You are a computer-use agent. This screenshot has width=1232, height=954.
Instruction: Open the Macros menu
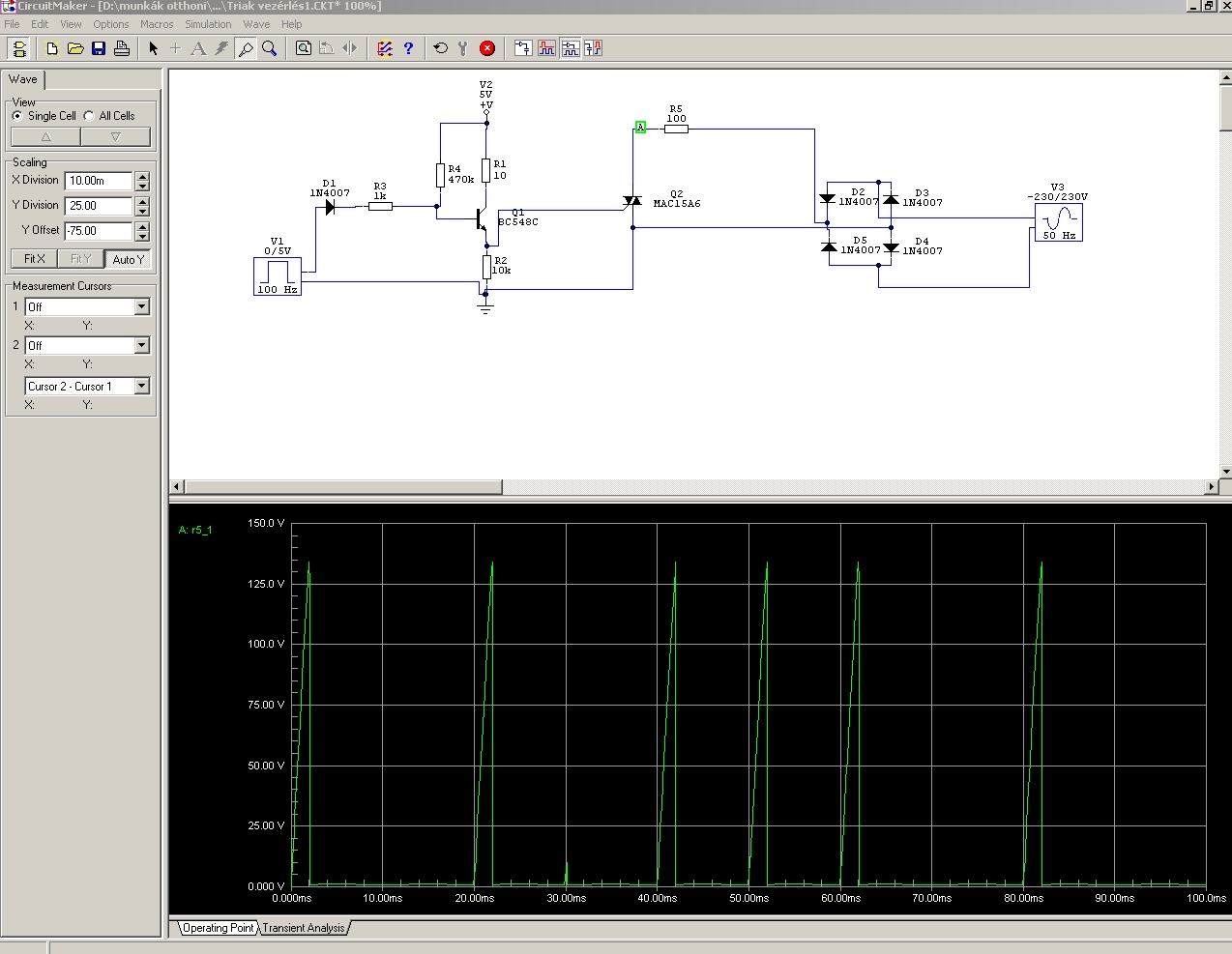(x=157, y=24)
